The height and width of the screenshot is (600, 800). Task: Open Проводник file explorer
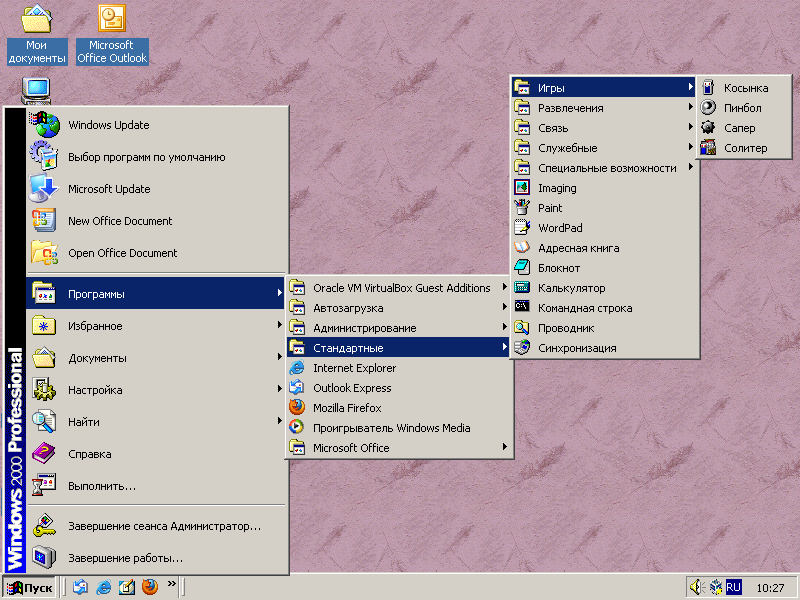click(x=604, y=328)
